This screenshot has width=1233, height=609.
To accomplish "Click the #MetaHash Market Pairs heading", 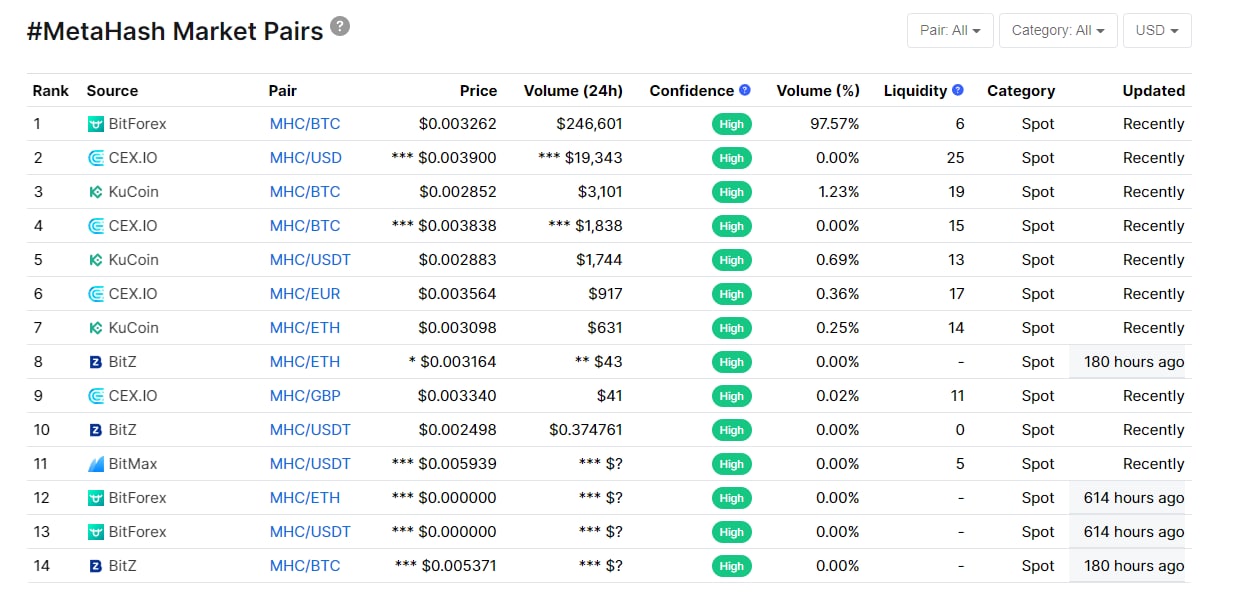I will pyautogui.click(x=175, y=30).
